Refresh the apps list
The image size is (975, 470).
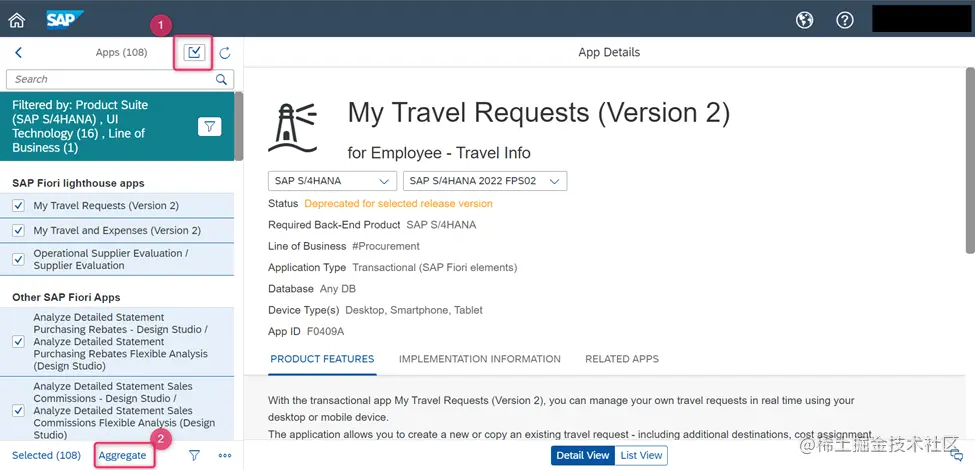pyautogui.click(x=225, y=53)
